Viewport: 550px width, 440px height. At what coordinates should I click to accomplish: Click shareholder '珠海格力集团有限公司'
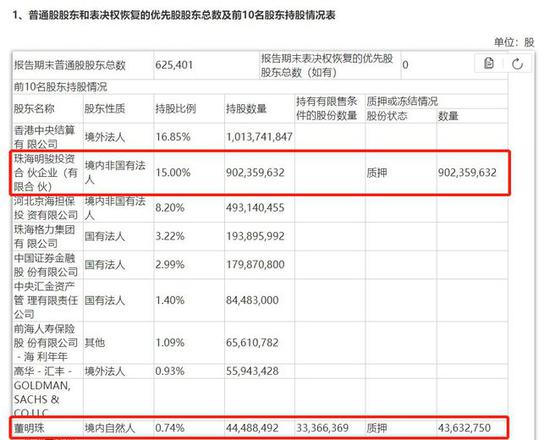pyautogui.click(x=45, y=236)
